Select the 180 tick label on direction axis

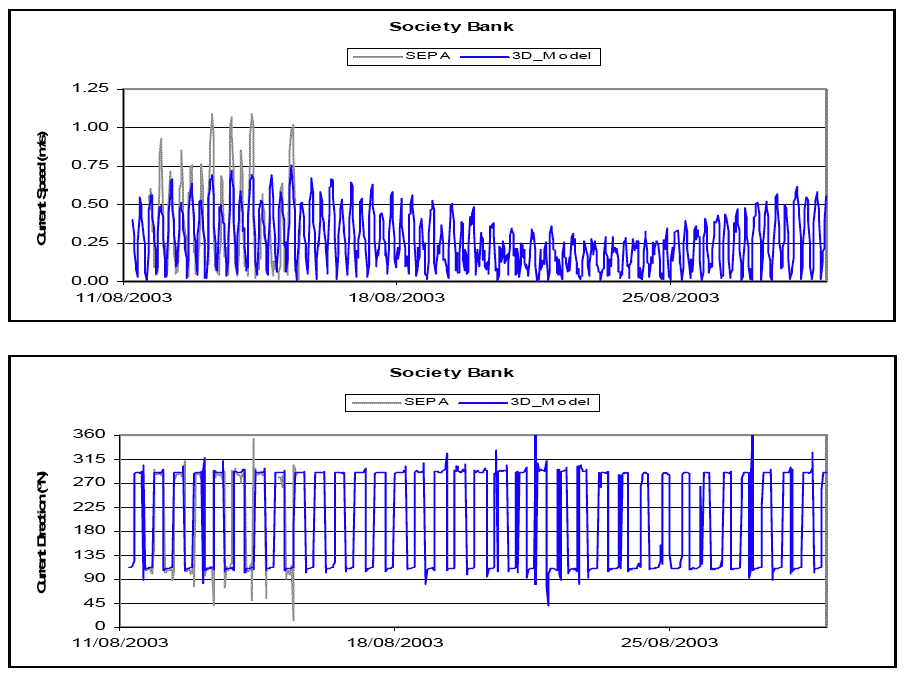[95, 531]
